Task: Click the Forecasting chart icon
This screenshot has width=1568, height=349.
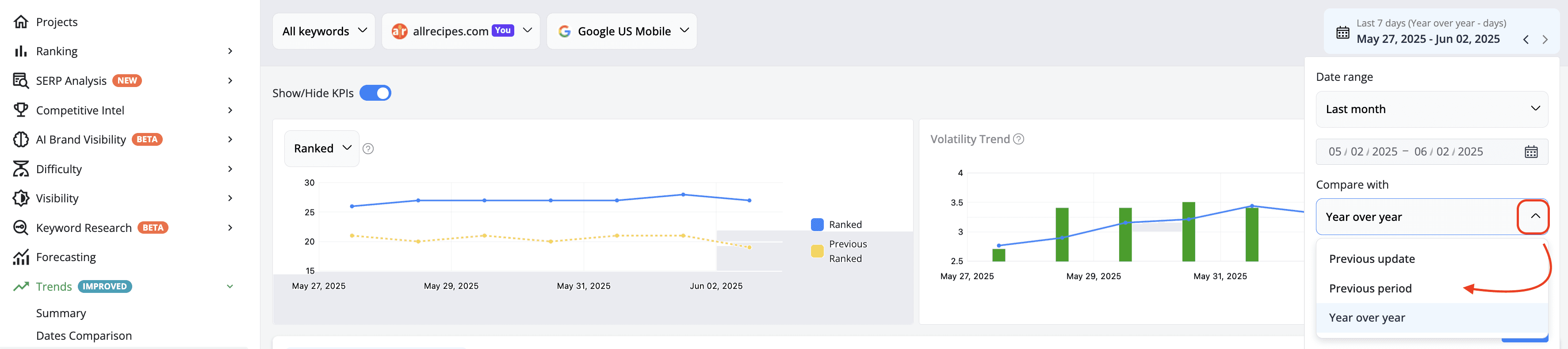Action: 21,257
